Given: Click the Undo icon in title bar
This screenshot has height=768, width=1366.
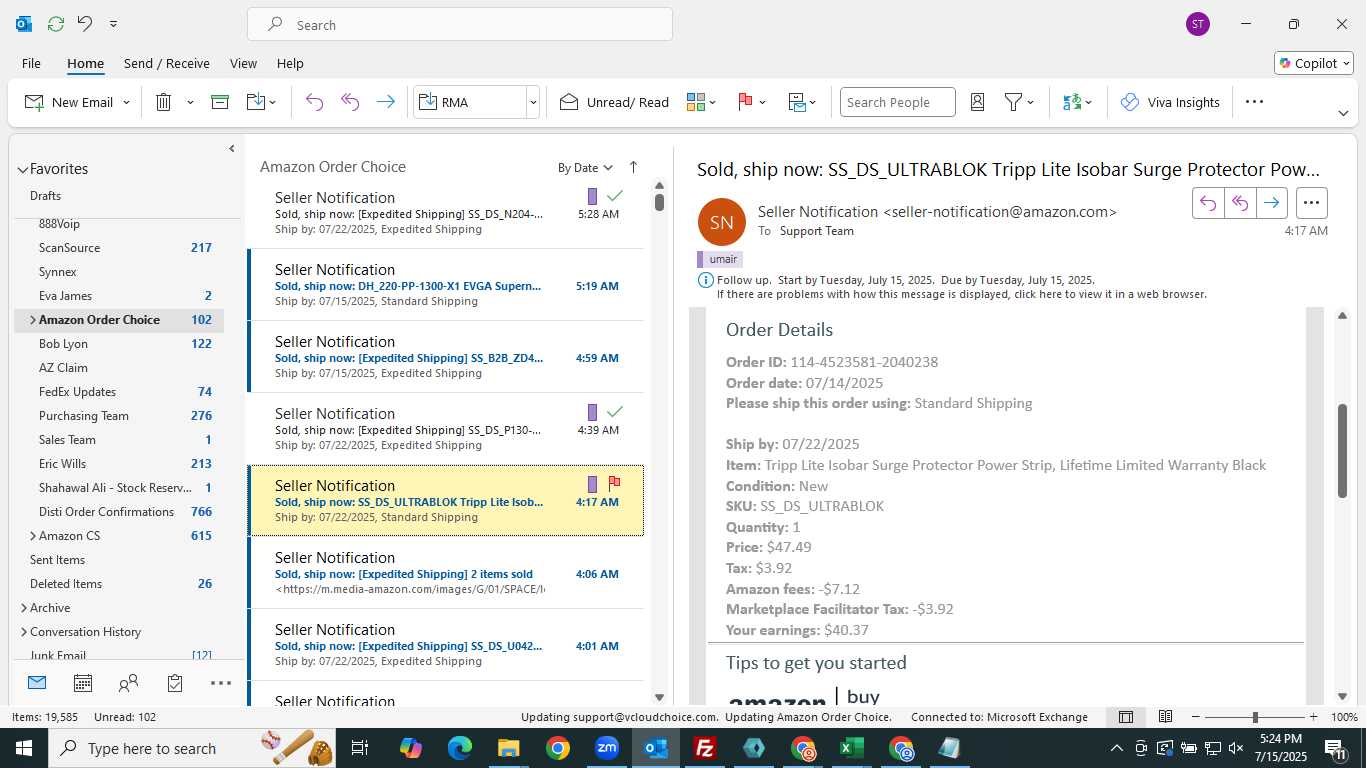Looking at the screenshot, I should pyautogui.click(x=85, y=24).
